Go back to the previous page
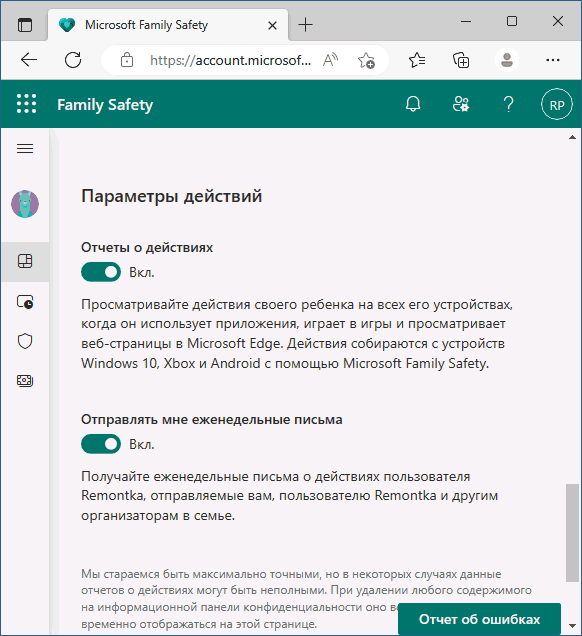This screenshot has width=582, height=636. 29,60
